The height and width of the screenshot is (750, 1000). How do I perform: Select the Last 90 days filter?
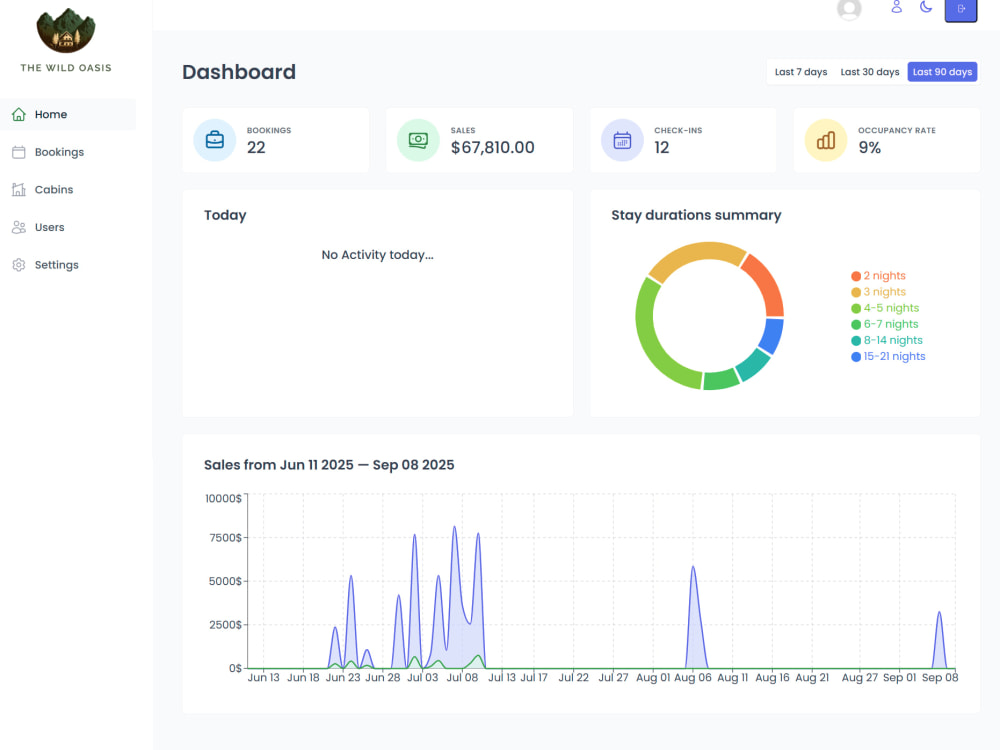(x=942, y=72)
